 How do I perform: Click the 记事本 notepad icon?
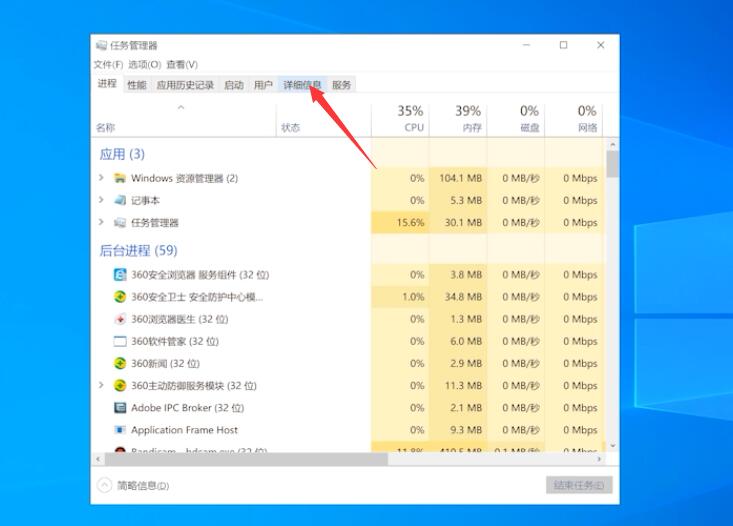[120, 200]
